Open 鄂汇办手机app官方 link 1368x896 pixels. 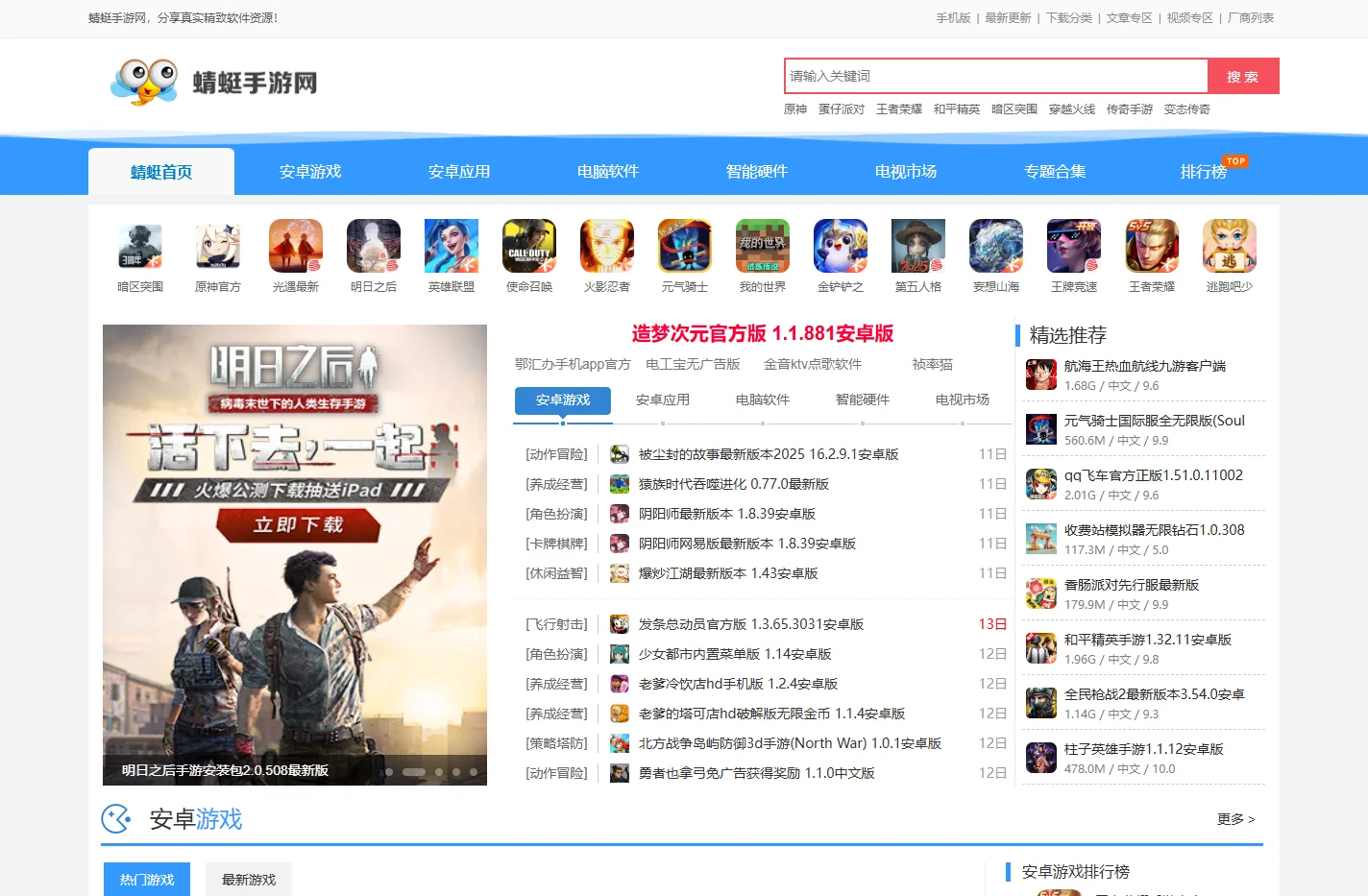[573, 365]
